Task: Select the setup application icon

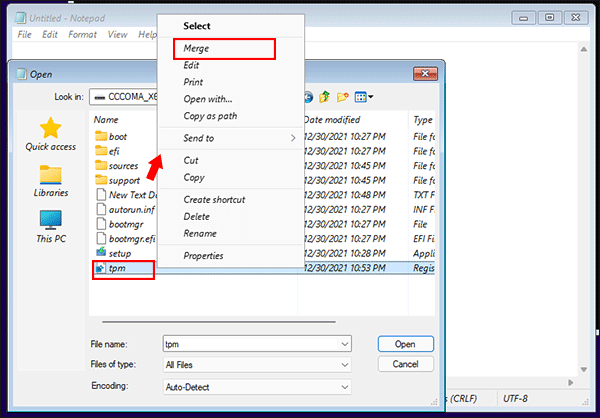Action: pyautogui.click(x=100, y=253)
